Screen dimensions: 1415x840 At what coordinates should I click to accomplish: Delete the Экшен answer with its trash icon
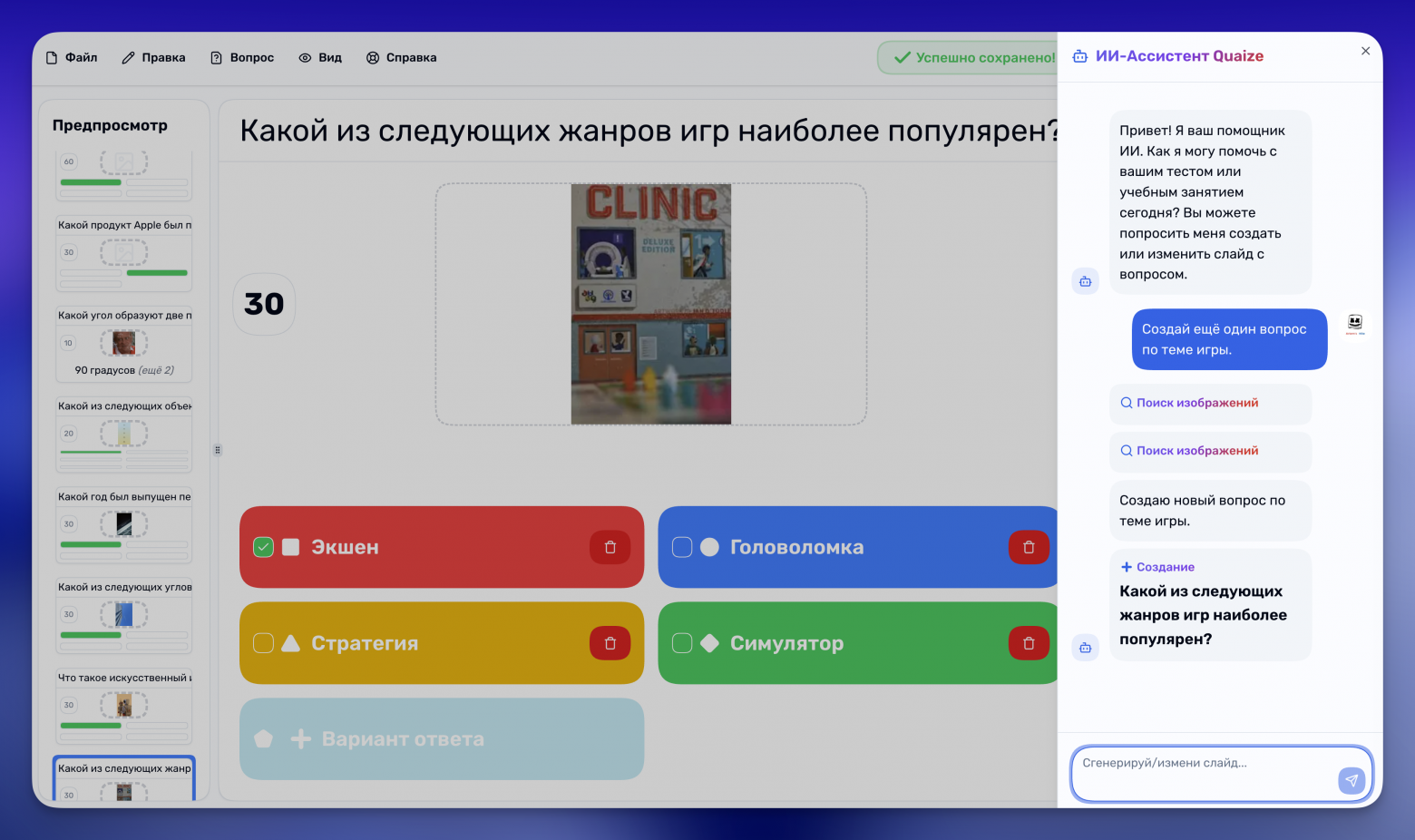(x=610, y=547)
